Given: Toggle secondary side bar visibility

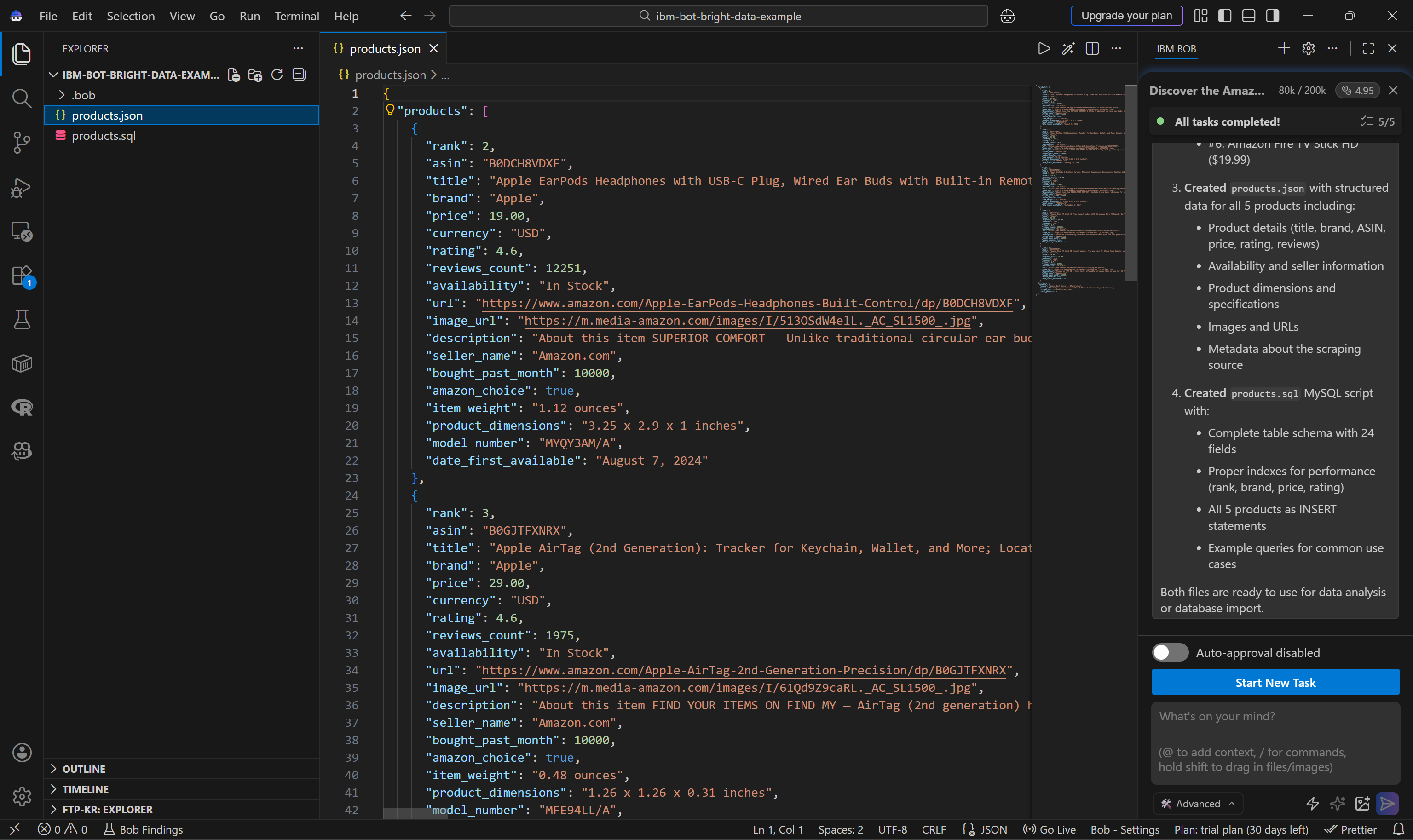Looking at the screenshot, I should [x=1273, y=16].
